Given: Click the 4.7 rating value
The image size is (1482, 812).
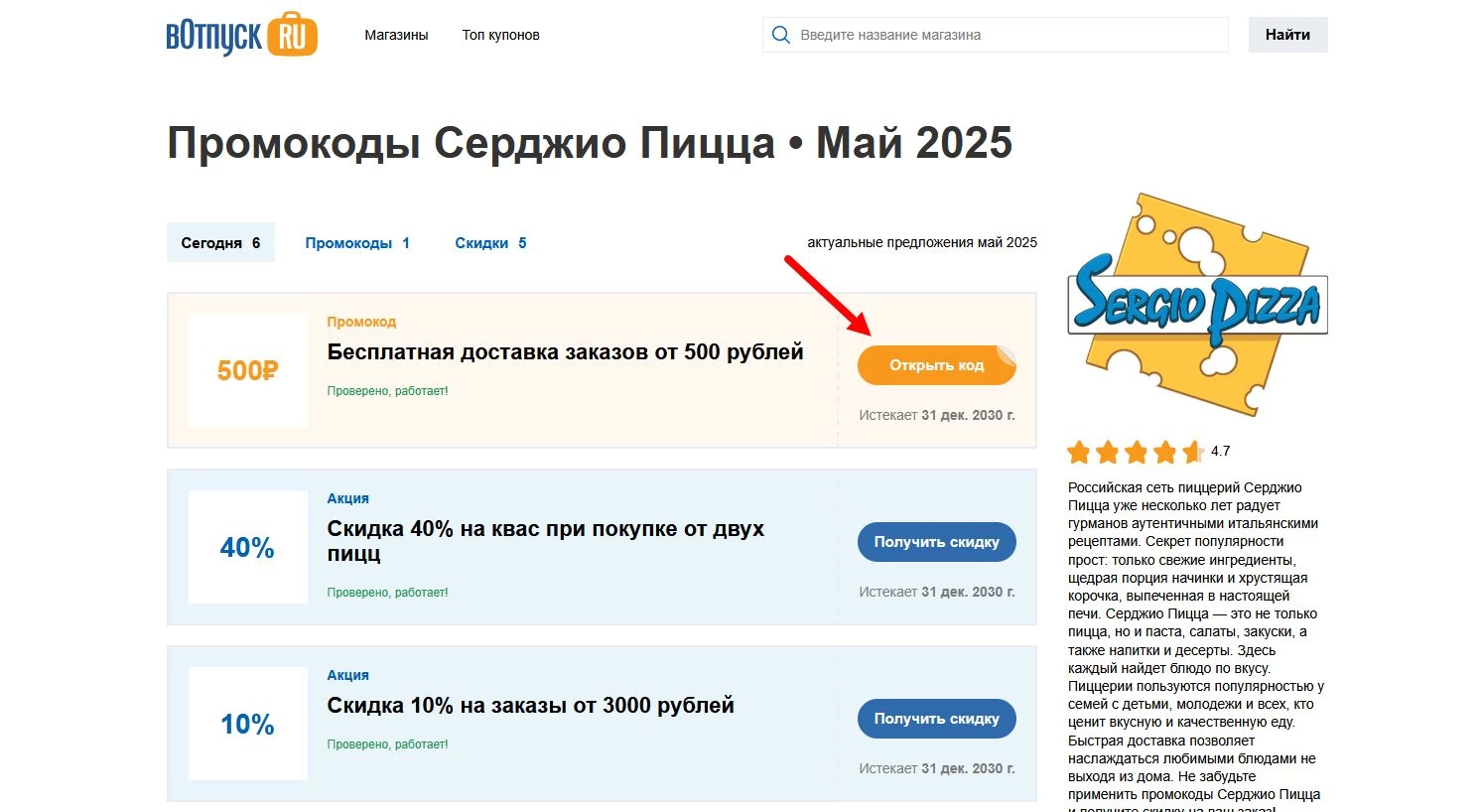Looking at the screenshot, I should tap(1220, 452).
